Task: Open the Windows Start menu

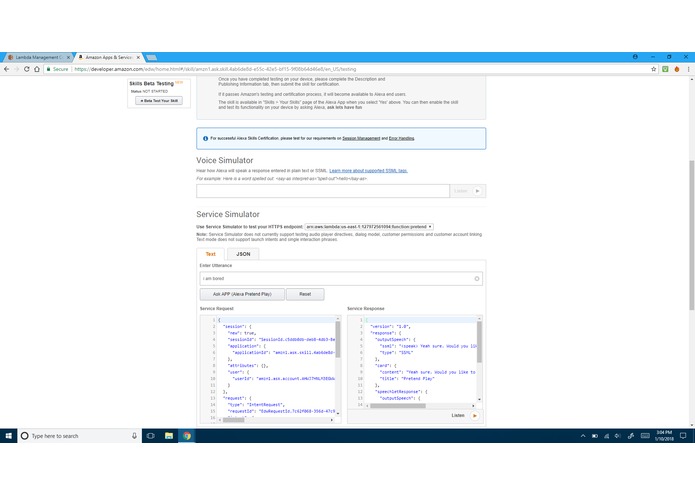Action: click(8, 436)
